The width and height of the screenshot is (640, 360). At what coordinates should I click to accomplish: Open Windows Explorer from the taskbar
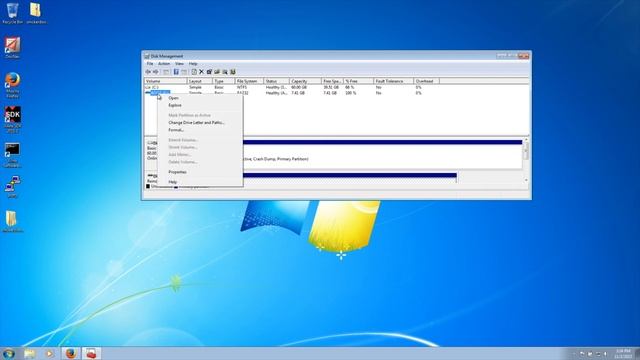coord(29,353)
